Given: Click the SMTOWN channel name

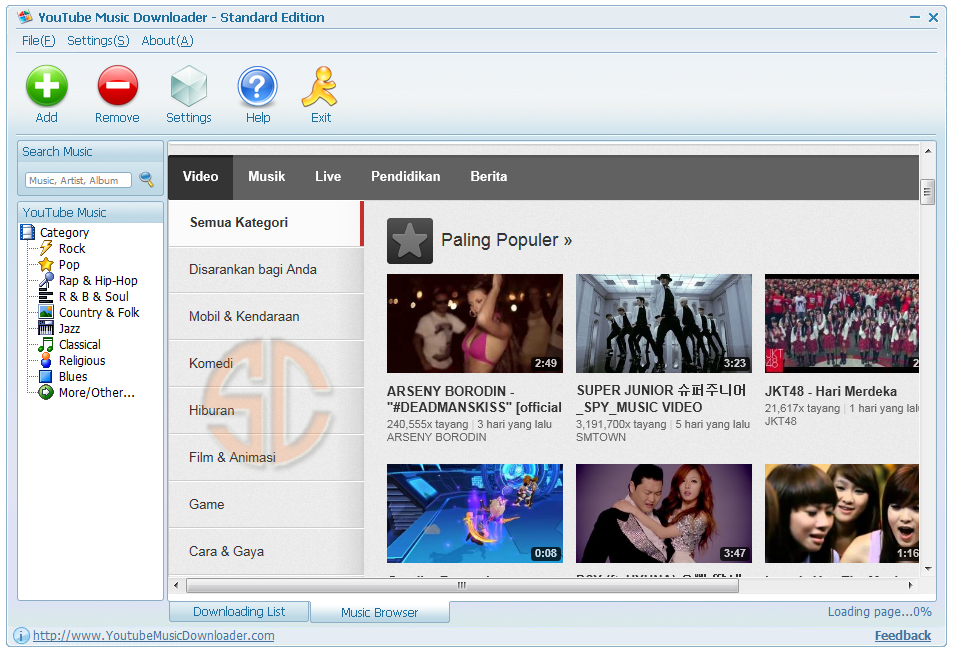Looking at the screenshot, I should [x=601, y=437].
